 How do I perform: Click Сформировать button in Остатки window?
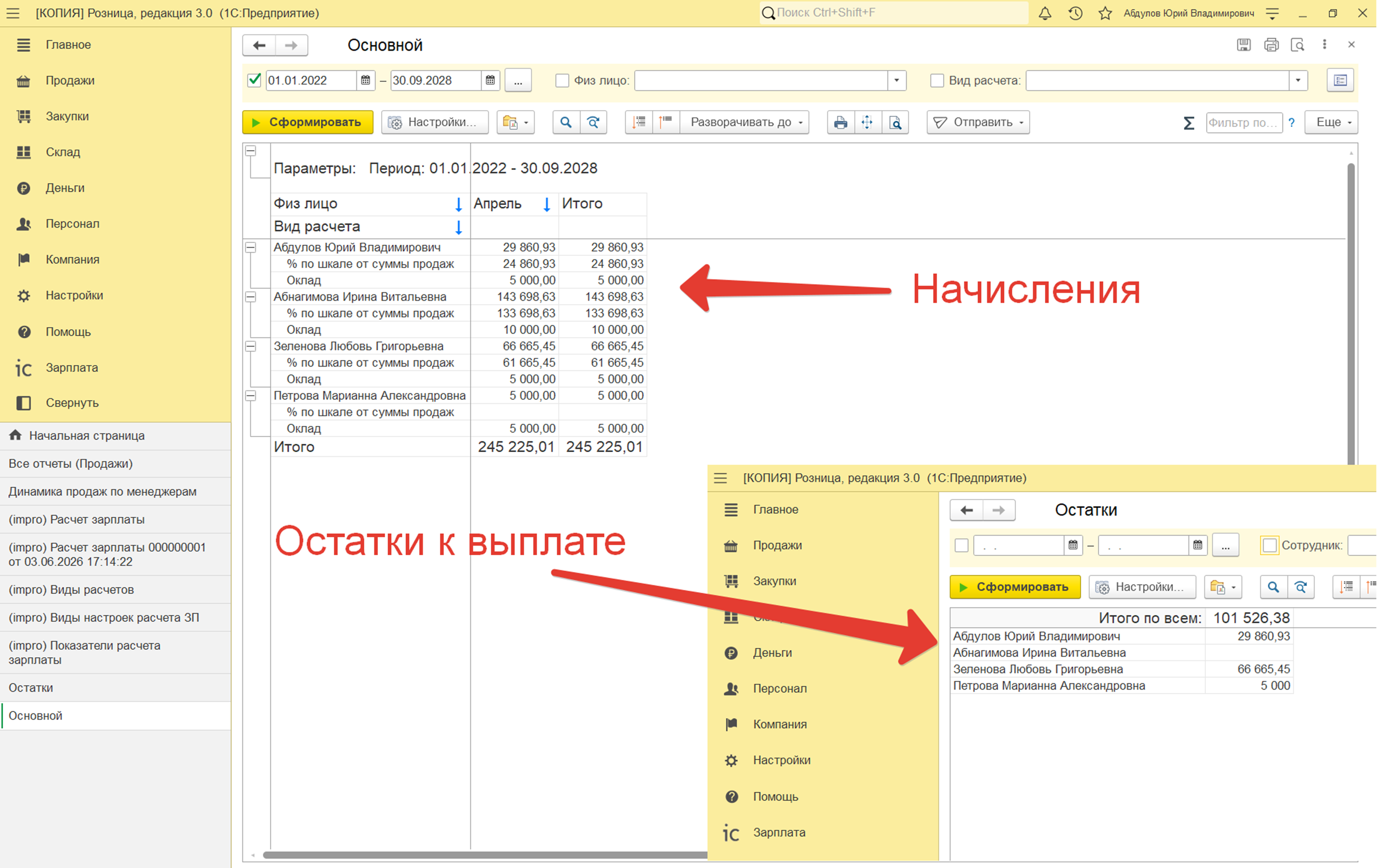pos(1015,586)
